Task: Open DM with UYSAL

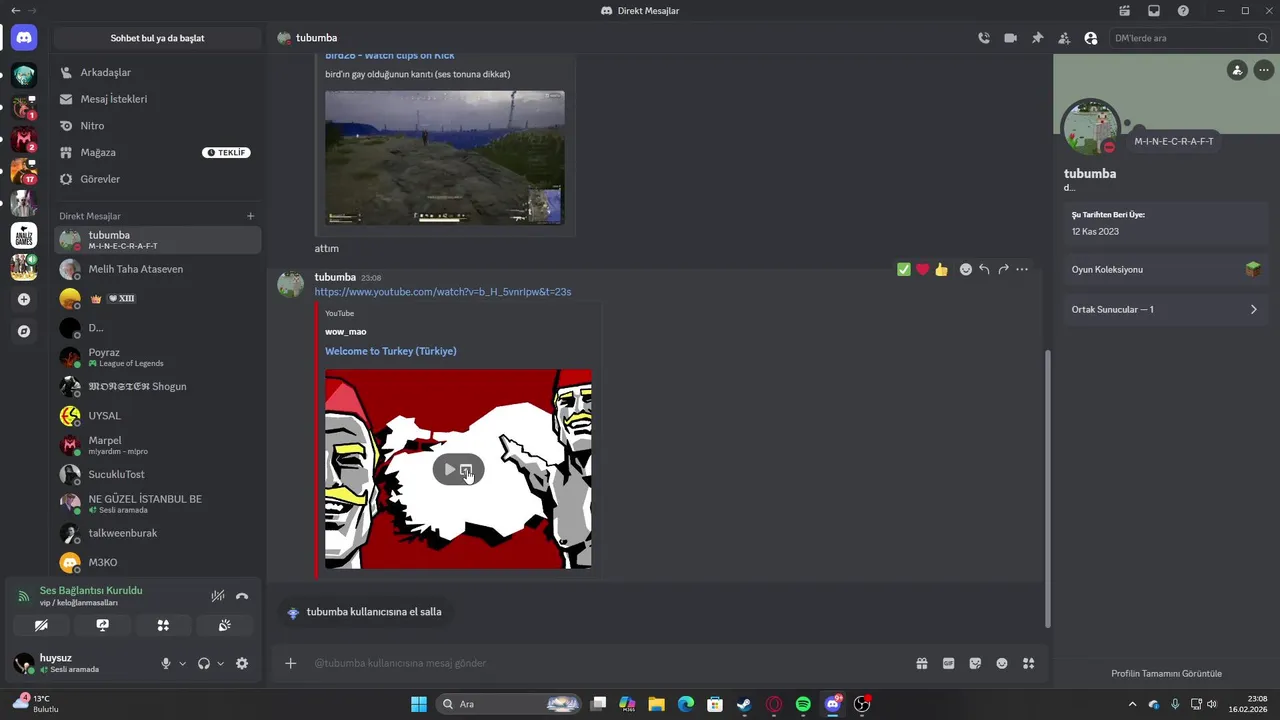Action: point(158,416)
